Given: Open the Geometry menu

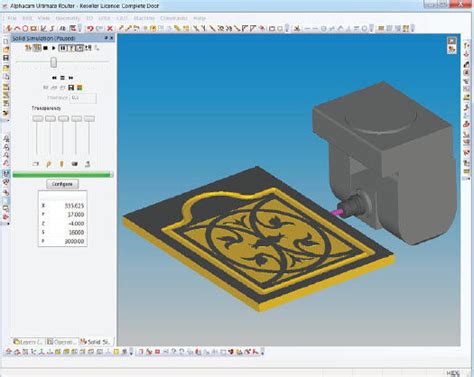Looking at the screenshot, I should point(68,18).
